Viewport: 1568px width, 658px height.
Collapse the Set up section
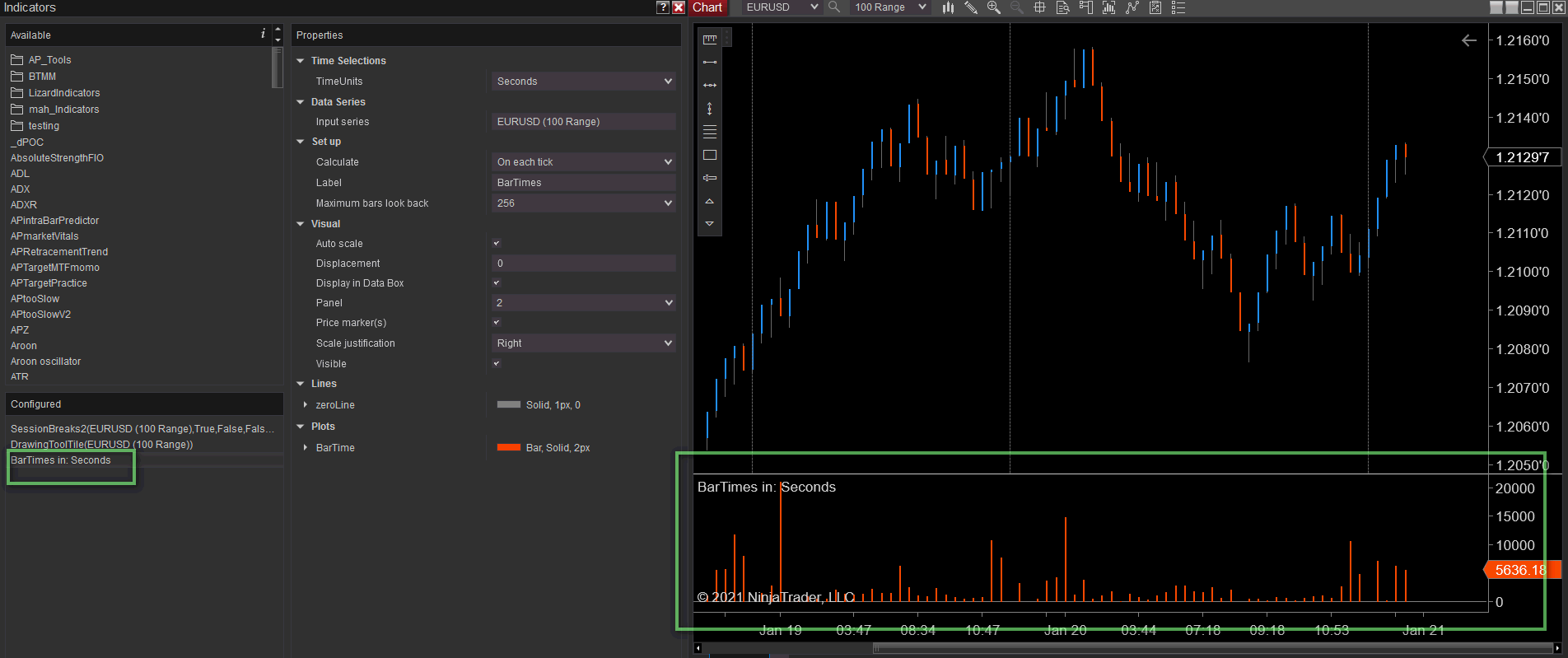tap(301, 142)
